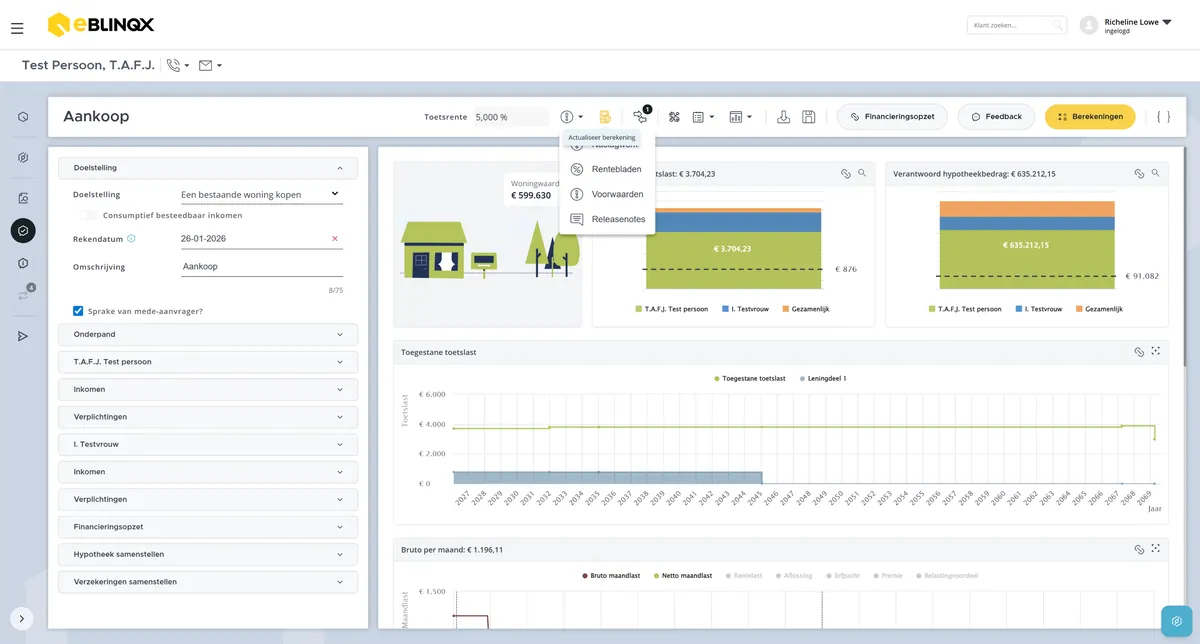Clear the Rekendatum date with red X
Image resolution: width=1200 pixels, height=644 pixels.
pos(335,239)
